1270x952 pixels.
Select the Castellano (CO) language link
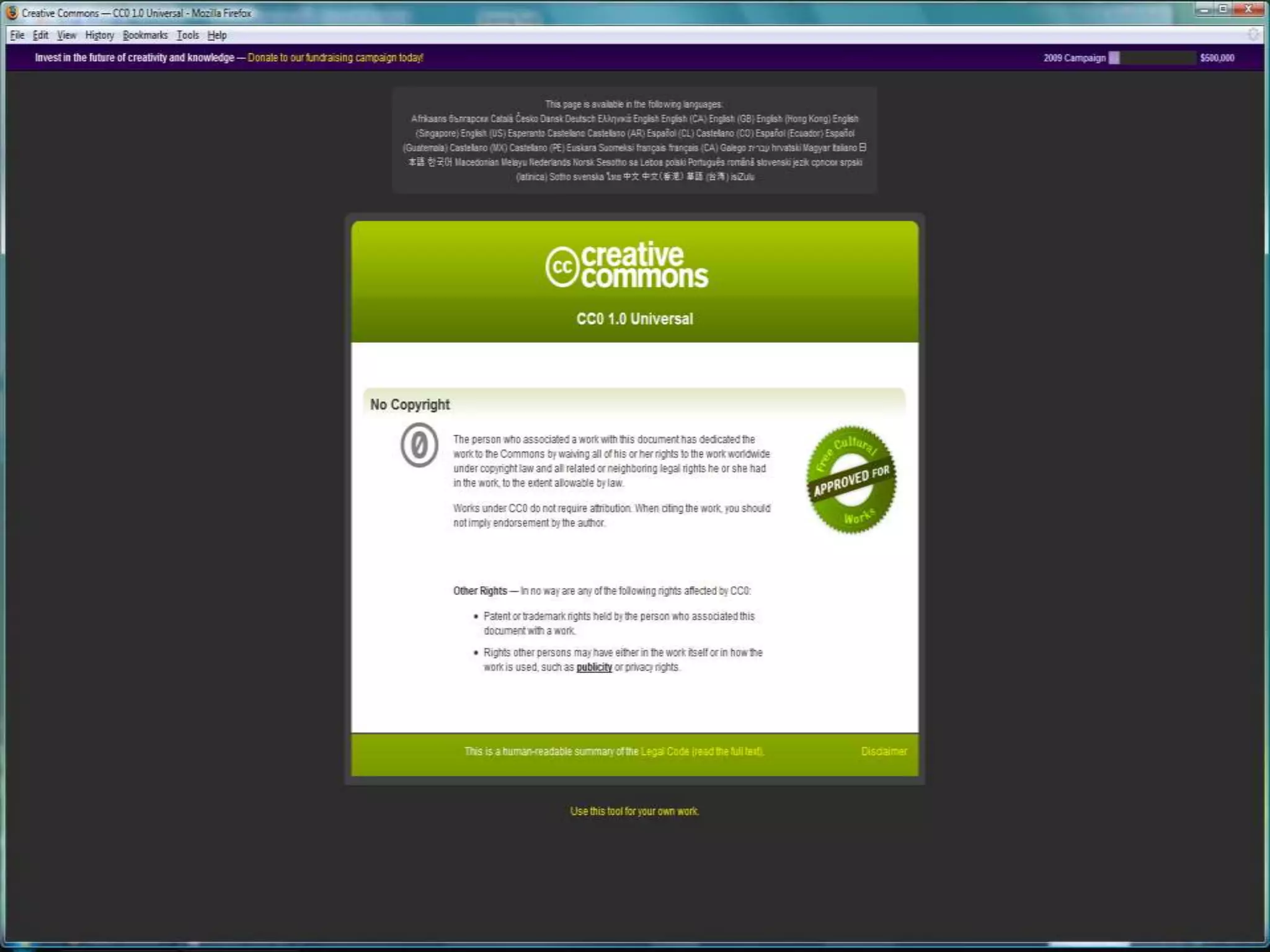(724, 133)
